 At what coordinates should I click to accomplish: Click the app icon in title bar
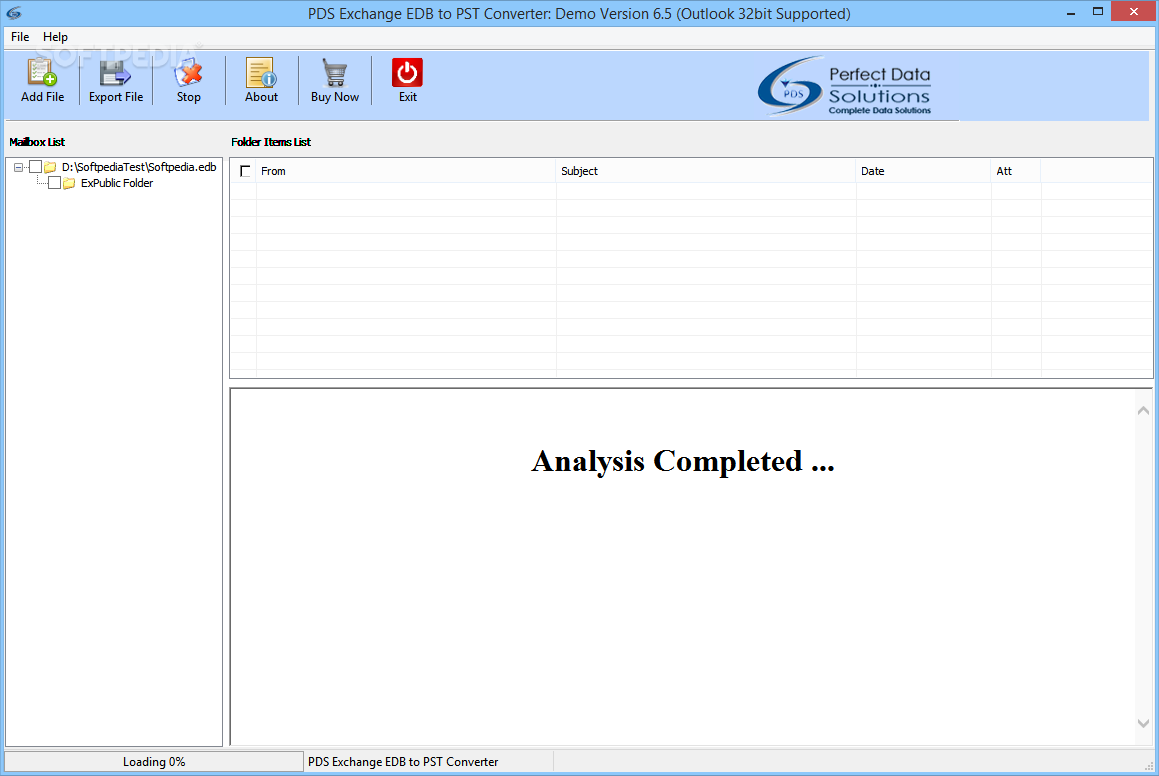[x=13, y=13]
